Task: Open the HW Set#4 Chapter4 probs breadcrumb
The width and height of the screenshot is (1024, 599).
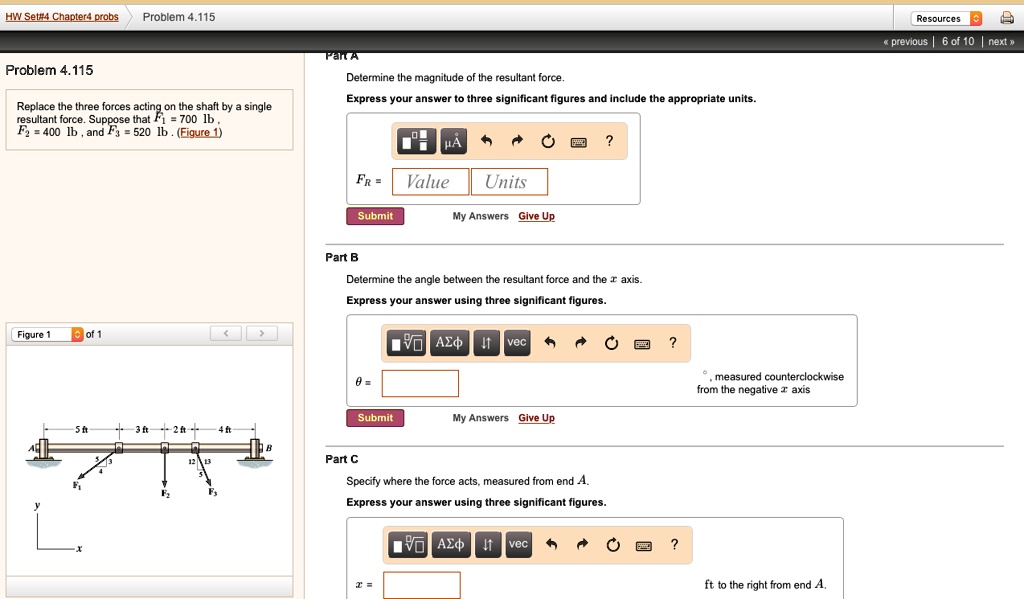Action: 61,17
